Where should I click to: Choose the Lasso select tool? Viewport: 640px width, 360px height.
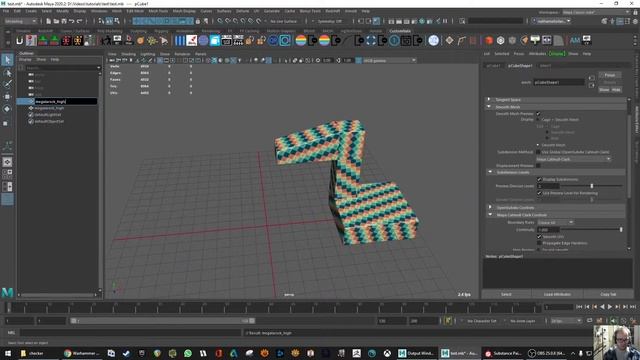pos(7,73)
